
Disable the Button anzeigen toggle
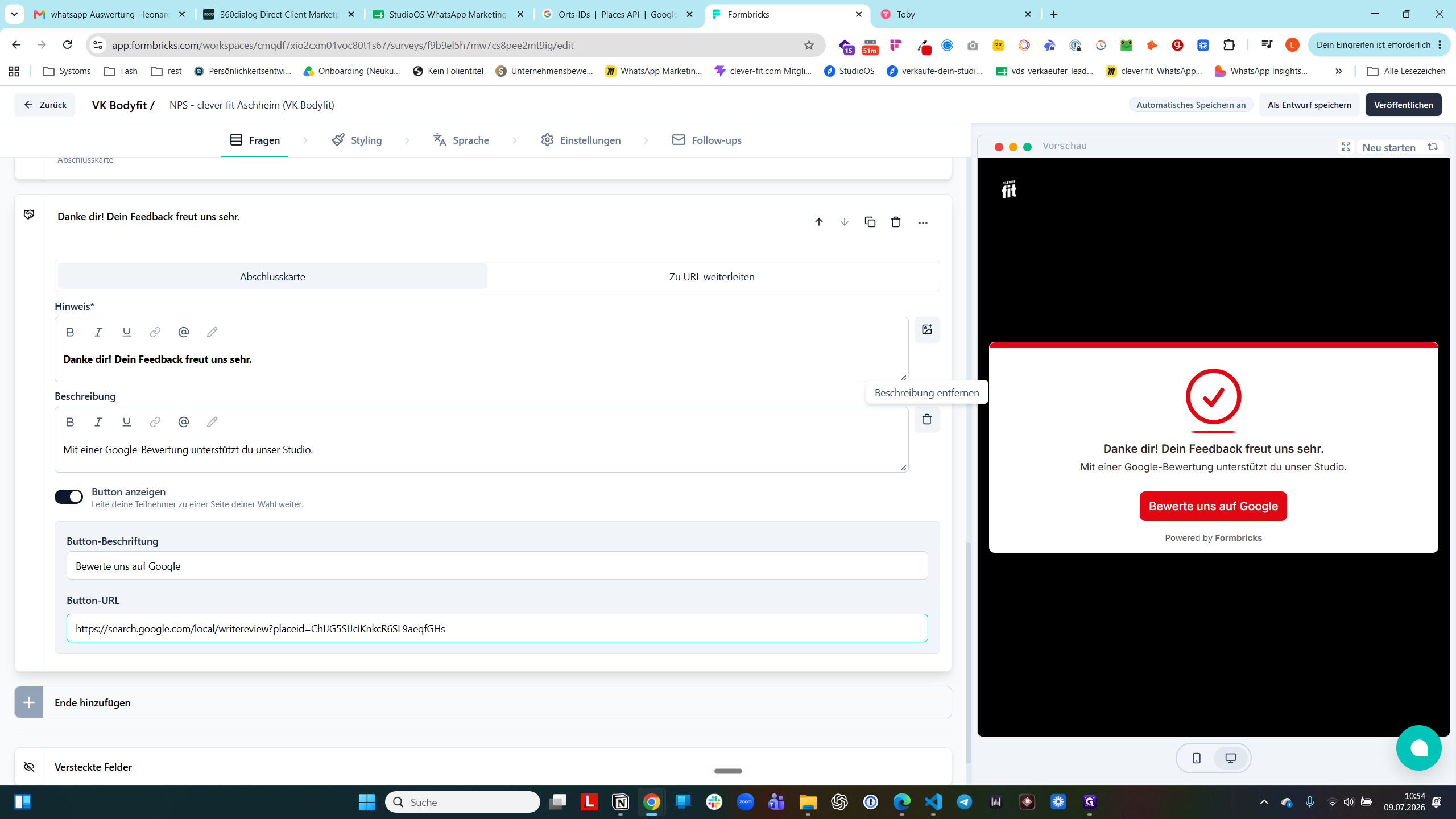point(69,497)
